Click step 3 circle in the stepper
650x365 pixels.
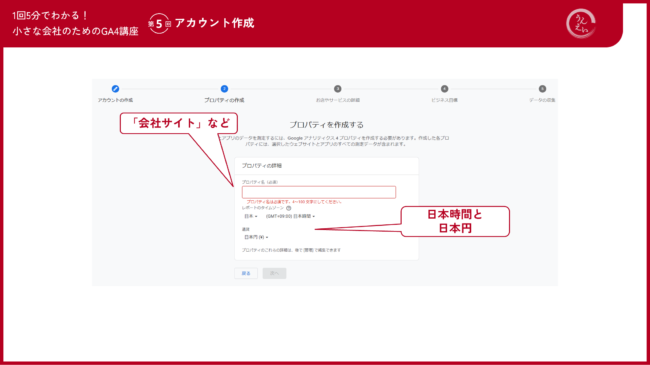[x=338, y=89]
